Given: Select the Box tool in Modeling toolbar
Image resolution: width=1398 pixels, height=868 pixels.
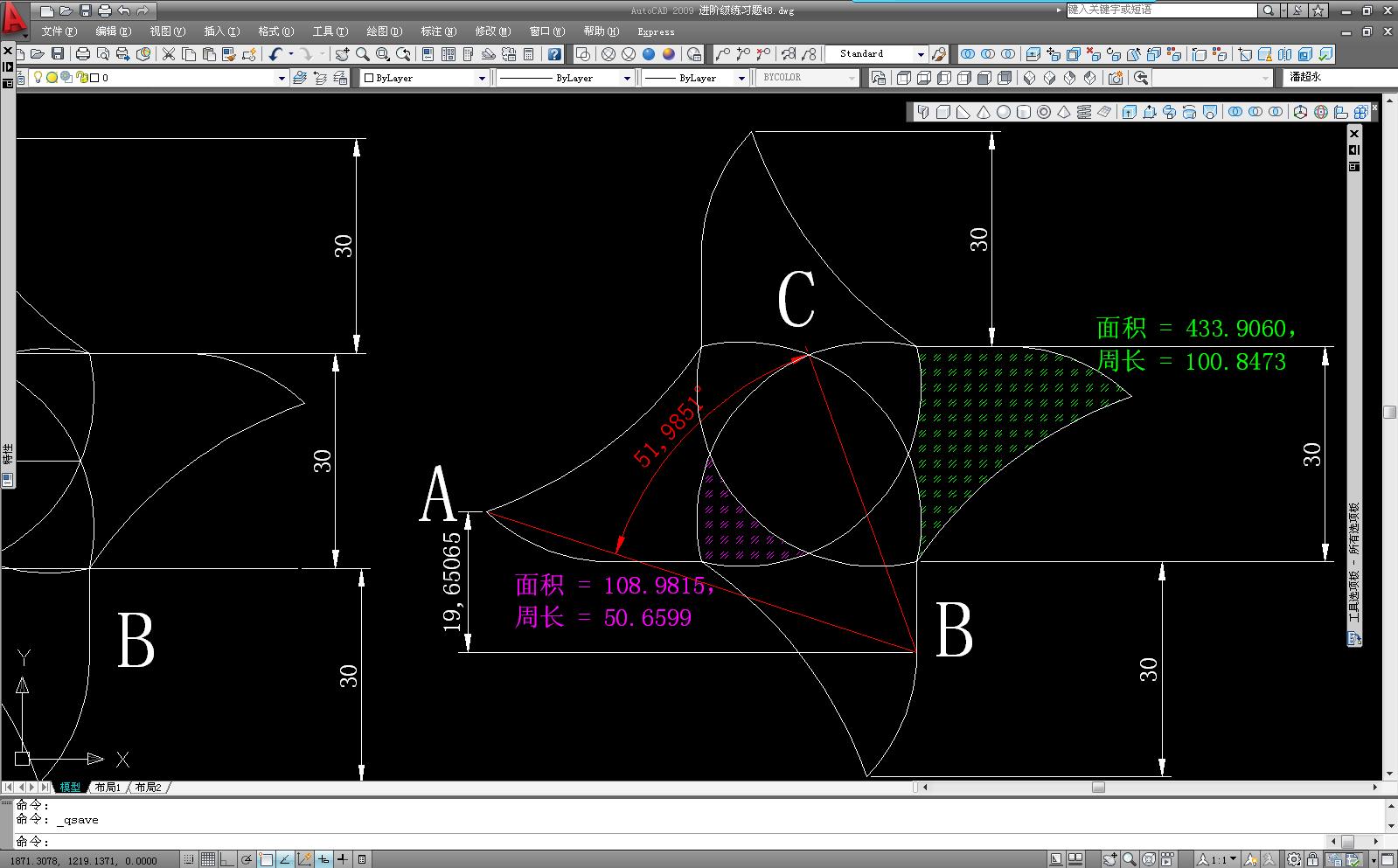Looking at the screenshot, I should (x=942, y=112).
